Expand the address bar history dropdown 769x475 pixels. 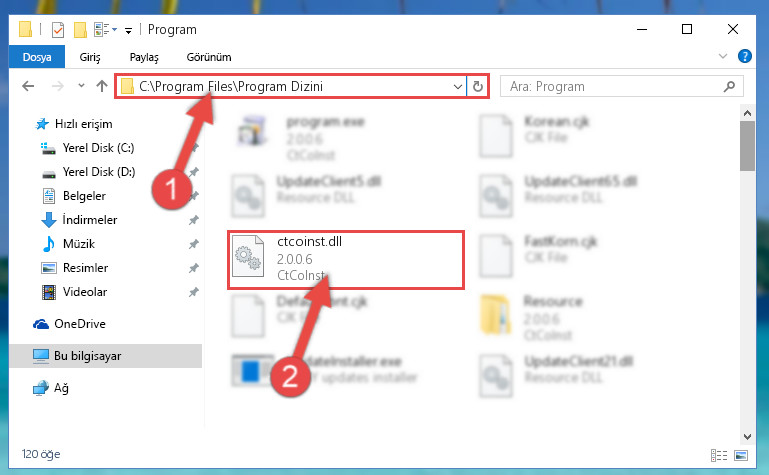[x=458, y=87]
